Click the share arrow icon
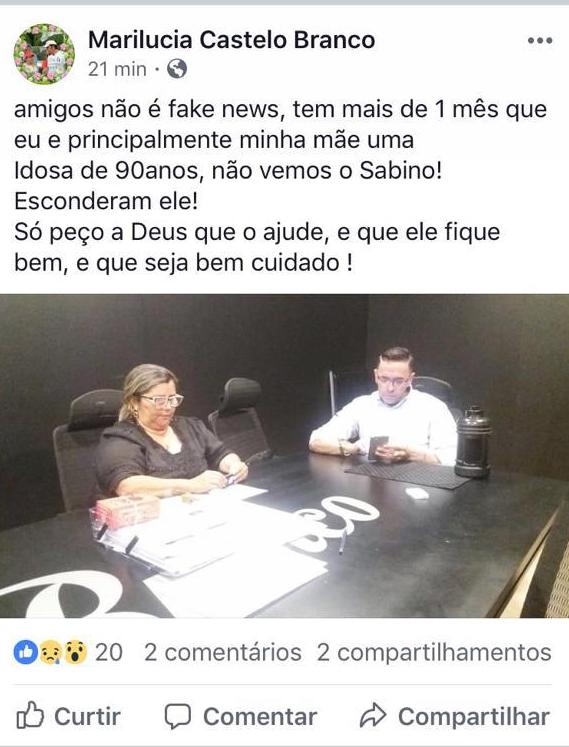Screen dimensions: 569x747 (x=373, y=715)
